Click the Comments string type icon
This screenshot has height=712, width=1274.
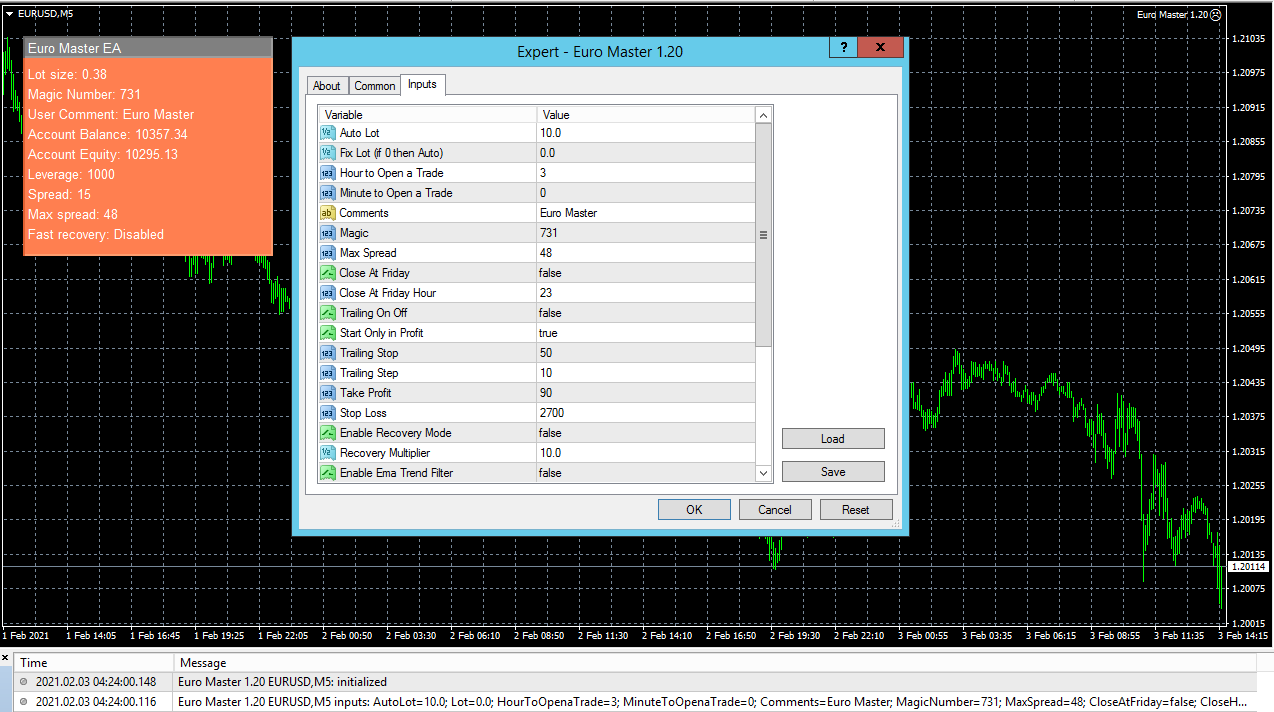[327, 213]
